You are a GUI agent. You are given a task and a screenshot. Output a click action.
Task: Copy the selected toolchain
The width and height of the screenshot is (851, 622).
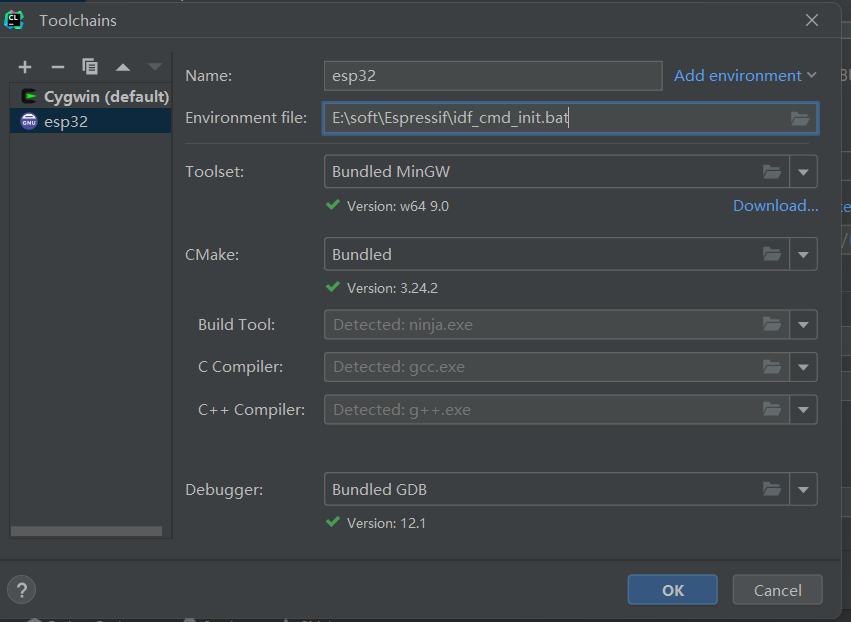pos(90,67)
